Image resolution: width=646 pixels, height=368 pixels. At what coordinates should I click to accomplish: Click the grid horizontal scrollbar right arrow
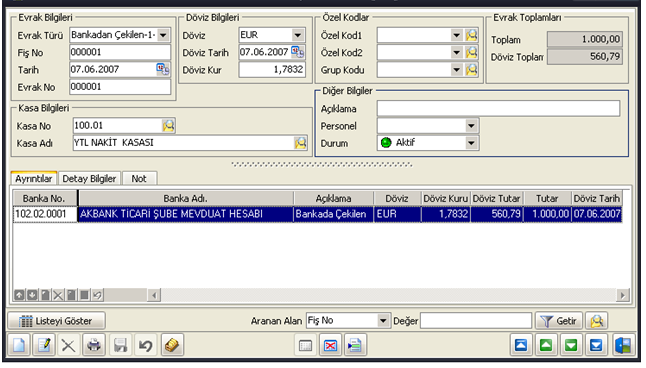pos(623,295)
